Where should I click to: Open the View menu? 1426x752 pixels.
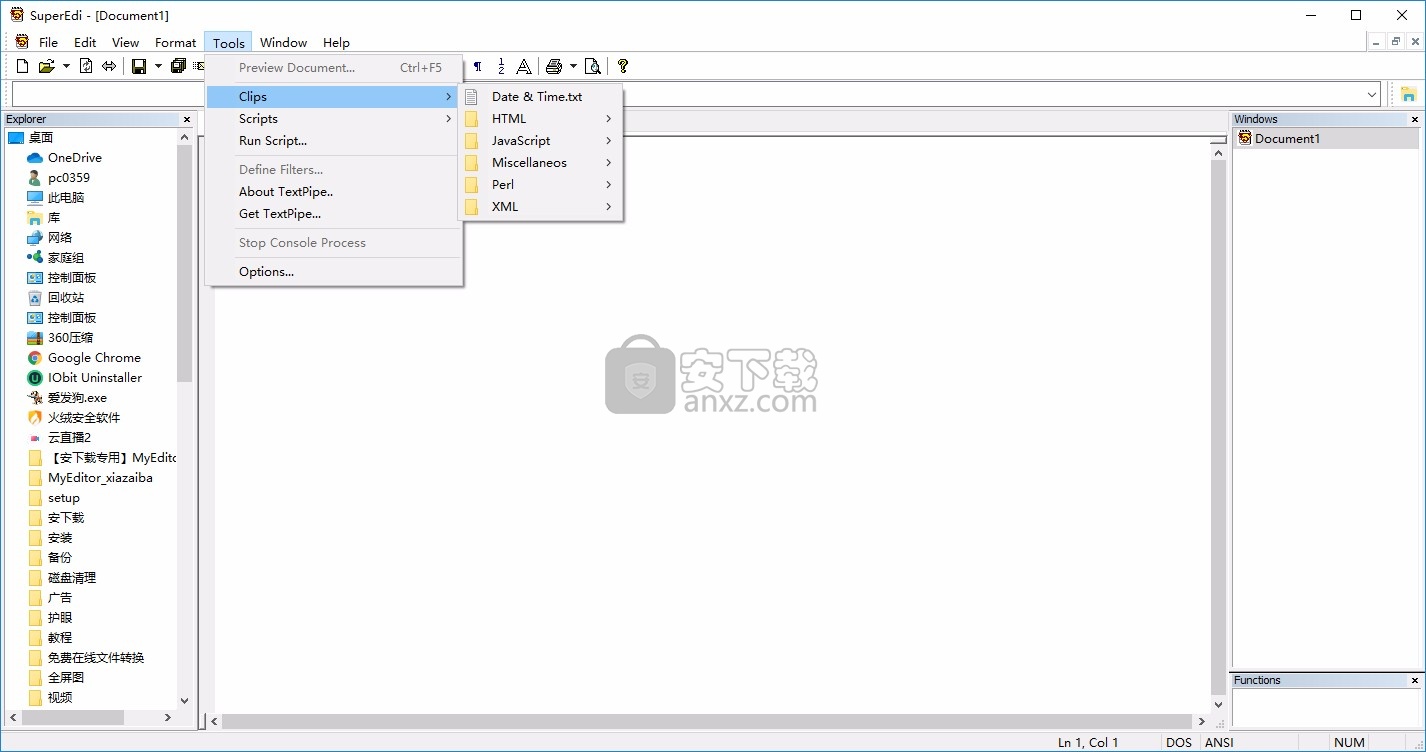tap(125, 42)
